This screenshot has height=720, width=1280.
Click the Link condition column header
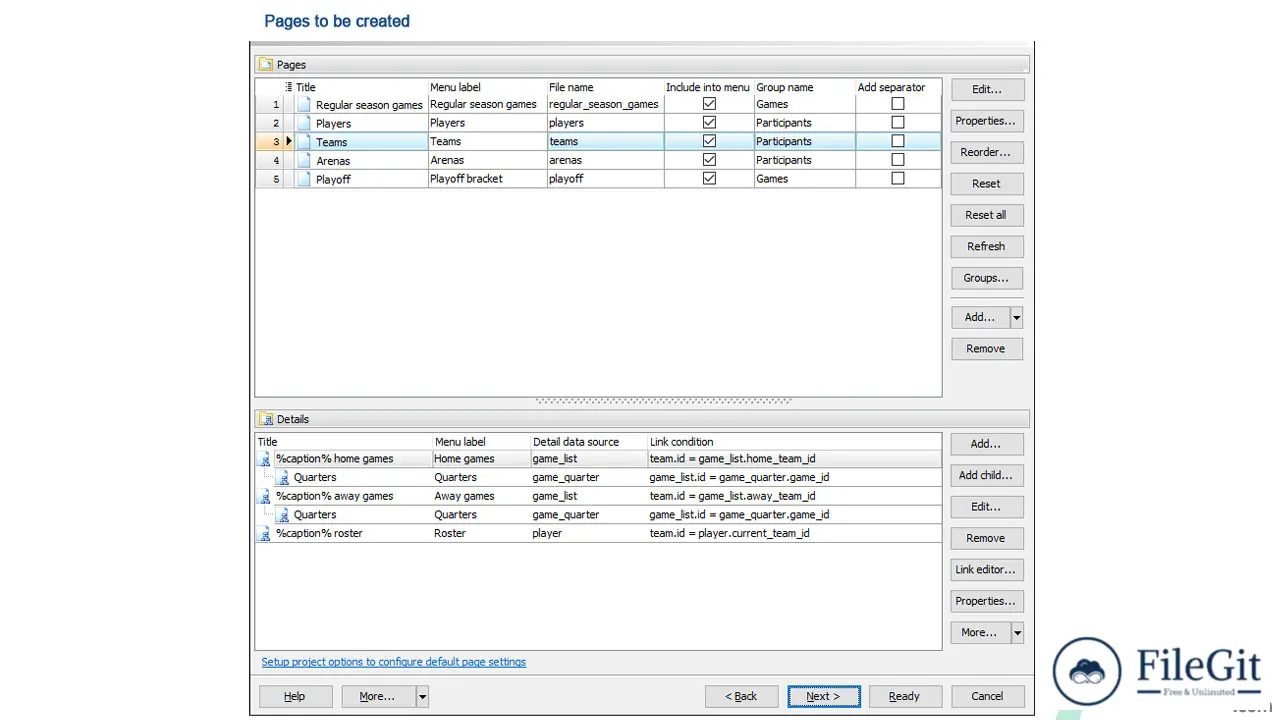794,441
